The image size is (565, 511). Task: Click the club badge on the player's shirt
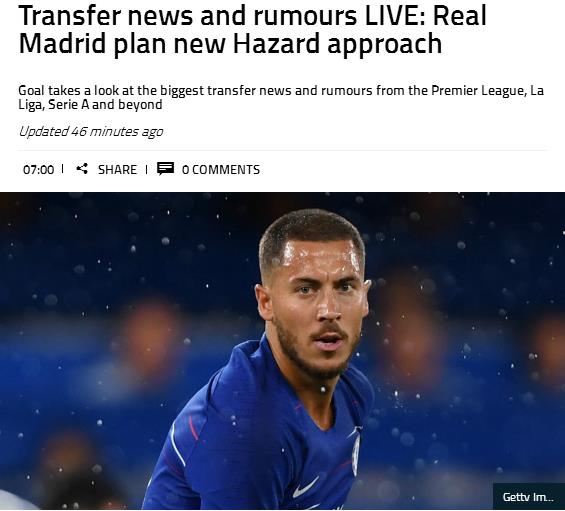click(x=356, y=455)
